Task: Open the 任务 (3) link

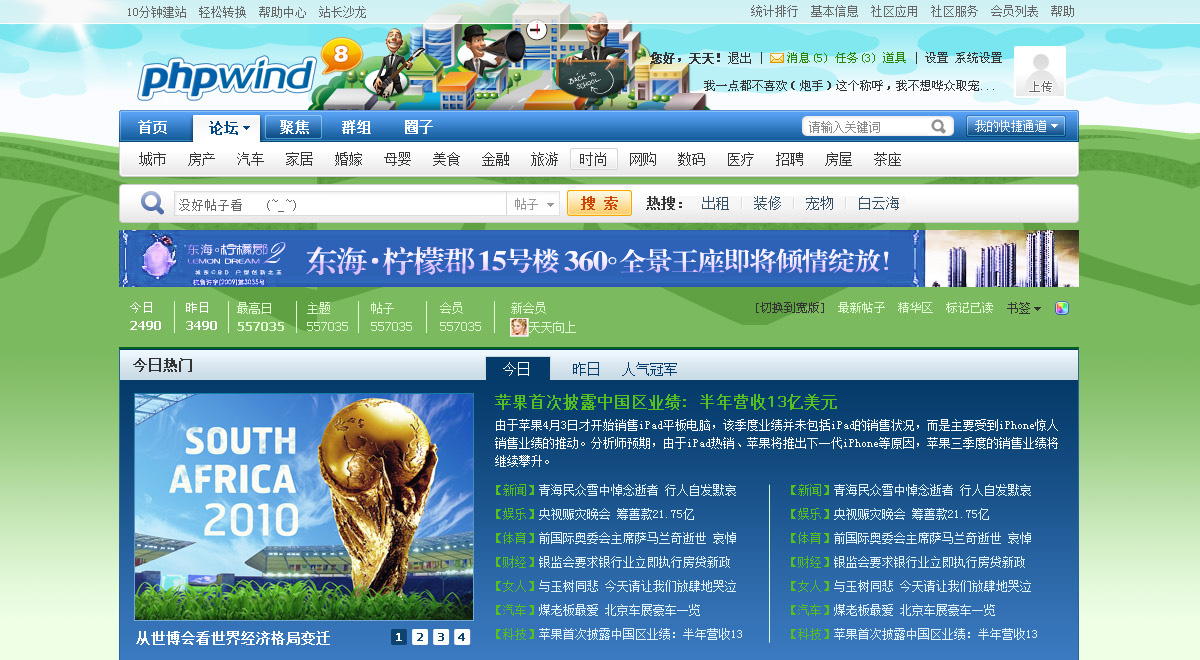Action: point(855,58)
